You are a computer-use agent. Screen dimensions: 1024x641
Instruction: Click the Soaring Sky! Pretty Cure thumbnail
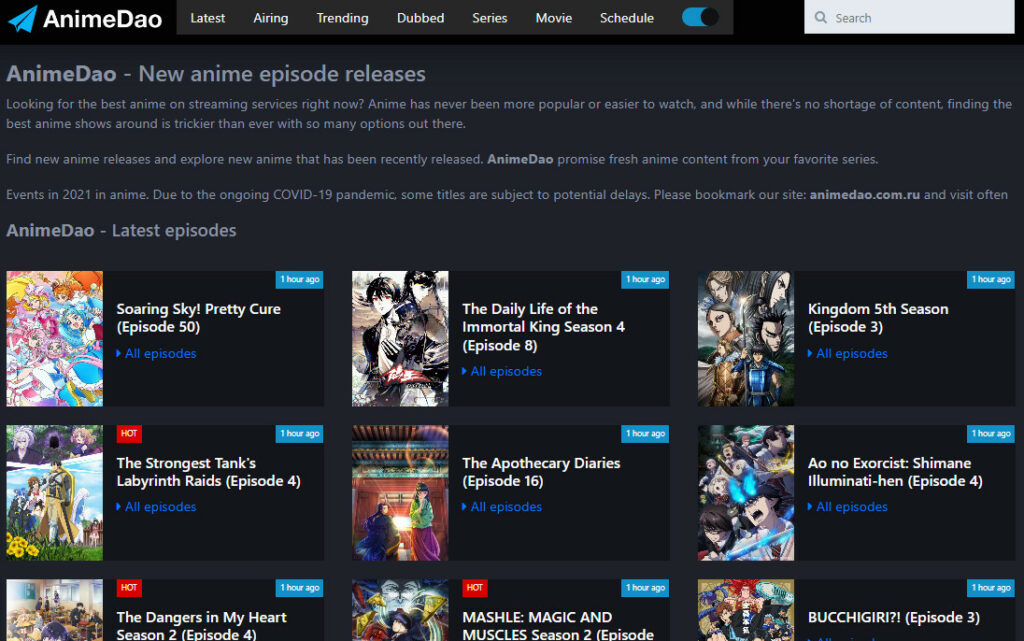(55, 339)
